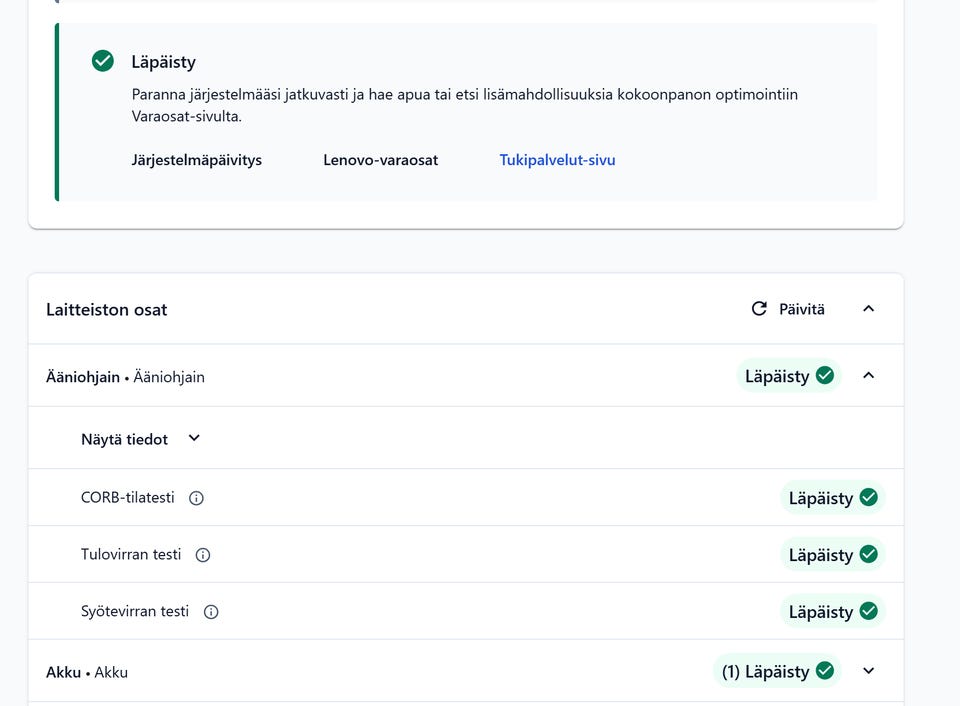Click the Päivitä button label
The image size is (960, 706).
pos(802,310)
